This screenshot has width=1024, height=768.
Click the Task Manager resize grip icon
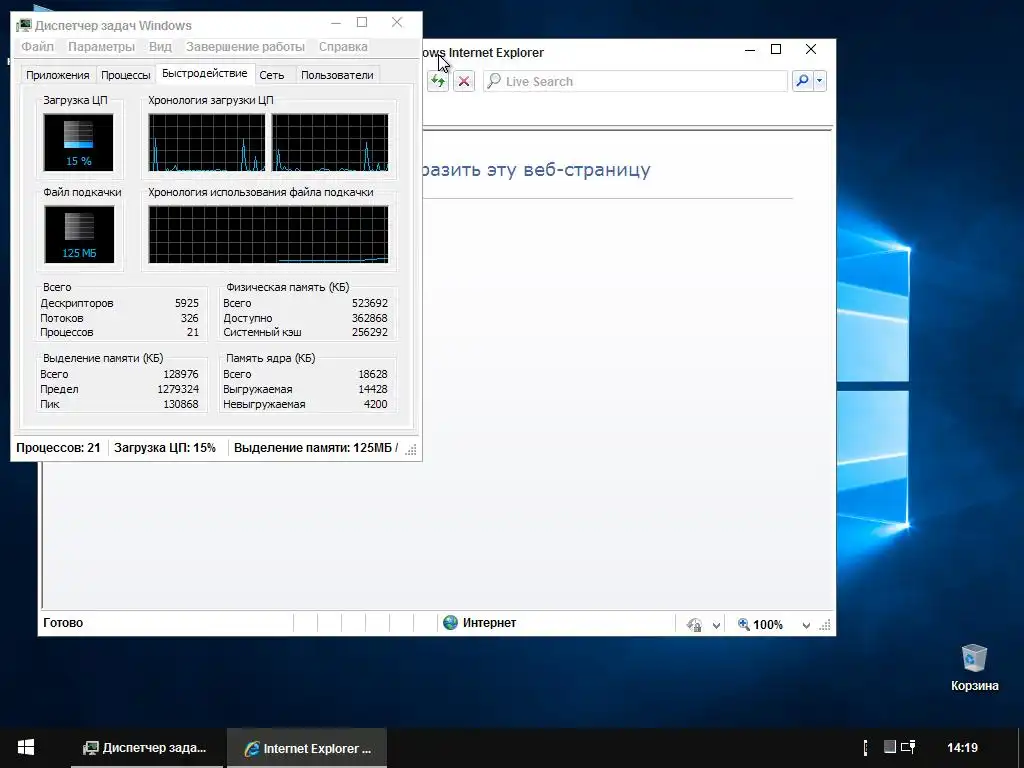coord(411,449)
